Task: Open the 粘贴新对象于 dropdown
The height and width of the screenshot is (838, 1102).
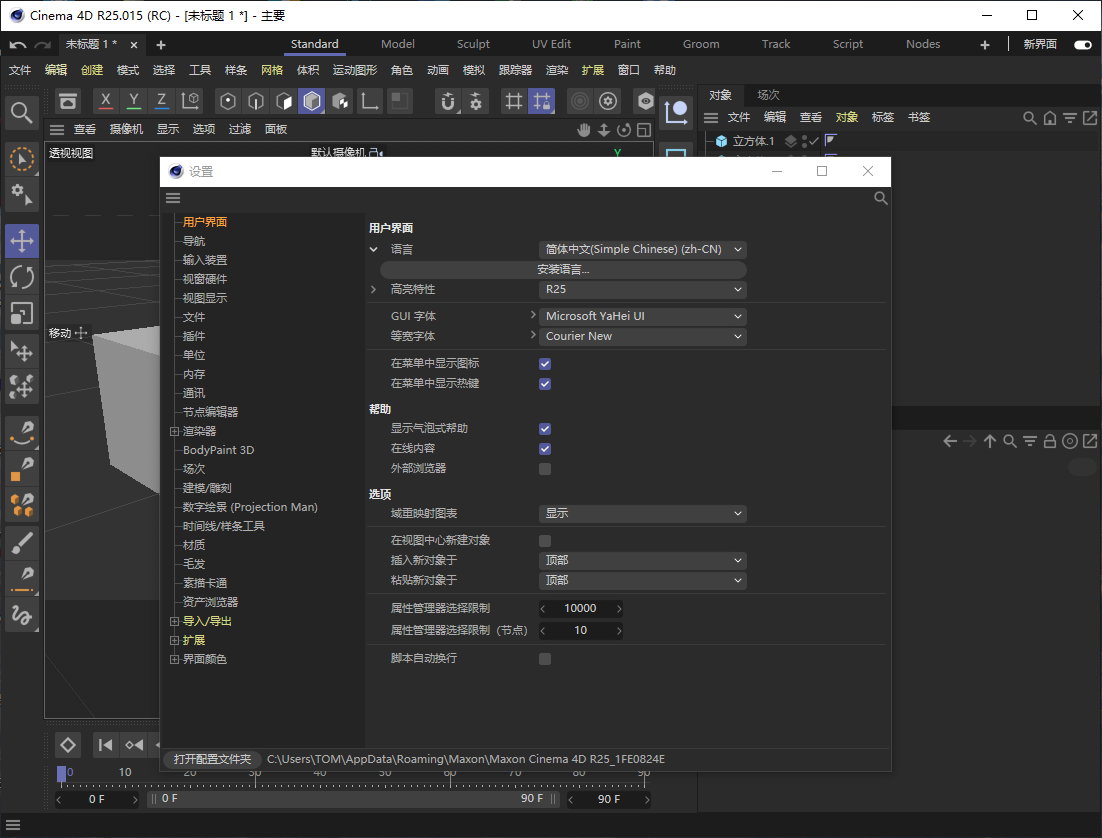Action: (642, 580)
